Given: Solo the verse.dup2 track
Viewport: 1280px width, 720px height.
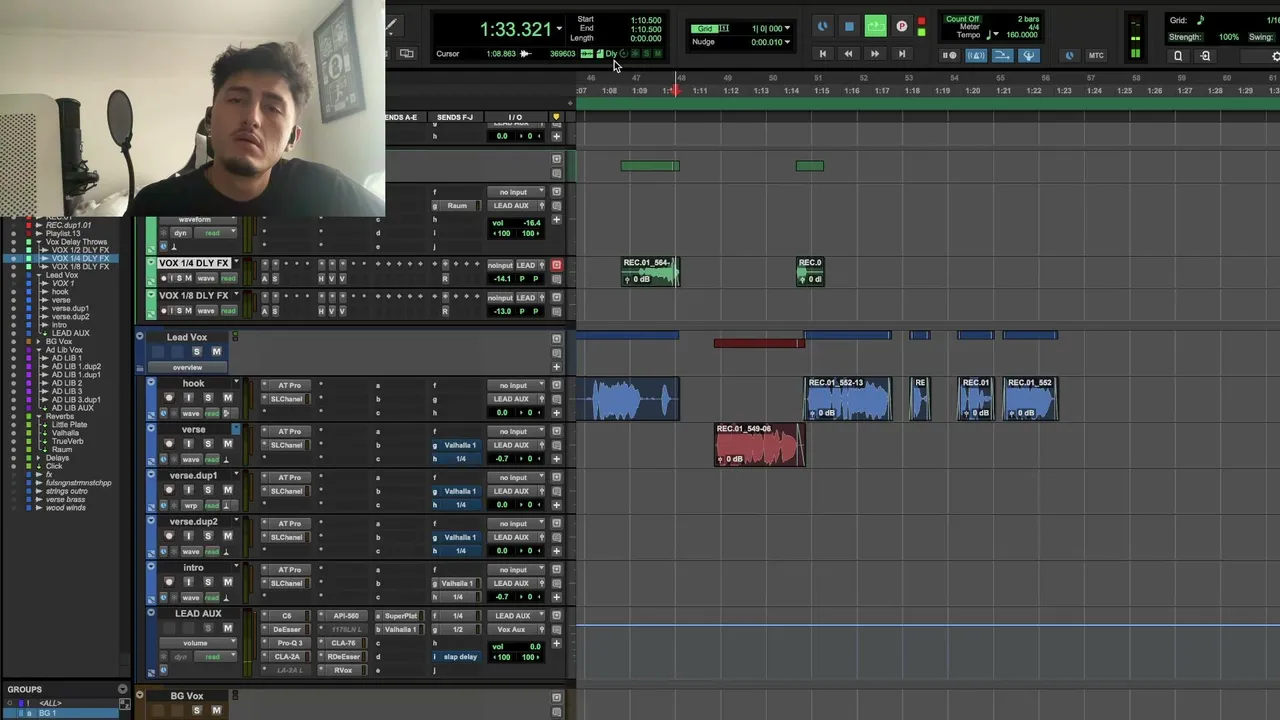Looking at the screenshot, I should coord(207,536).
